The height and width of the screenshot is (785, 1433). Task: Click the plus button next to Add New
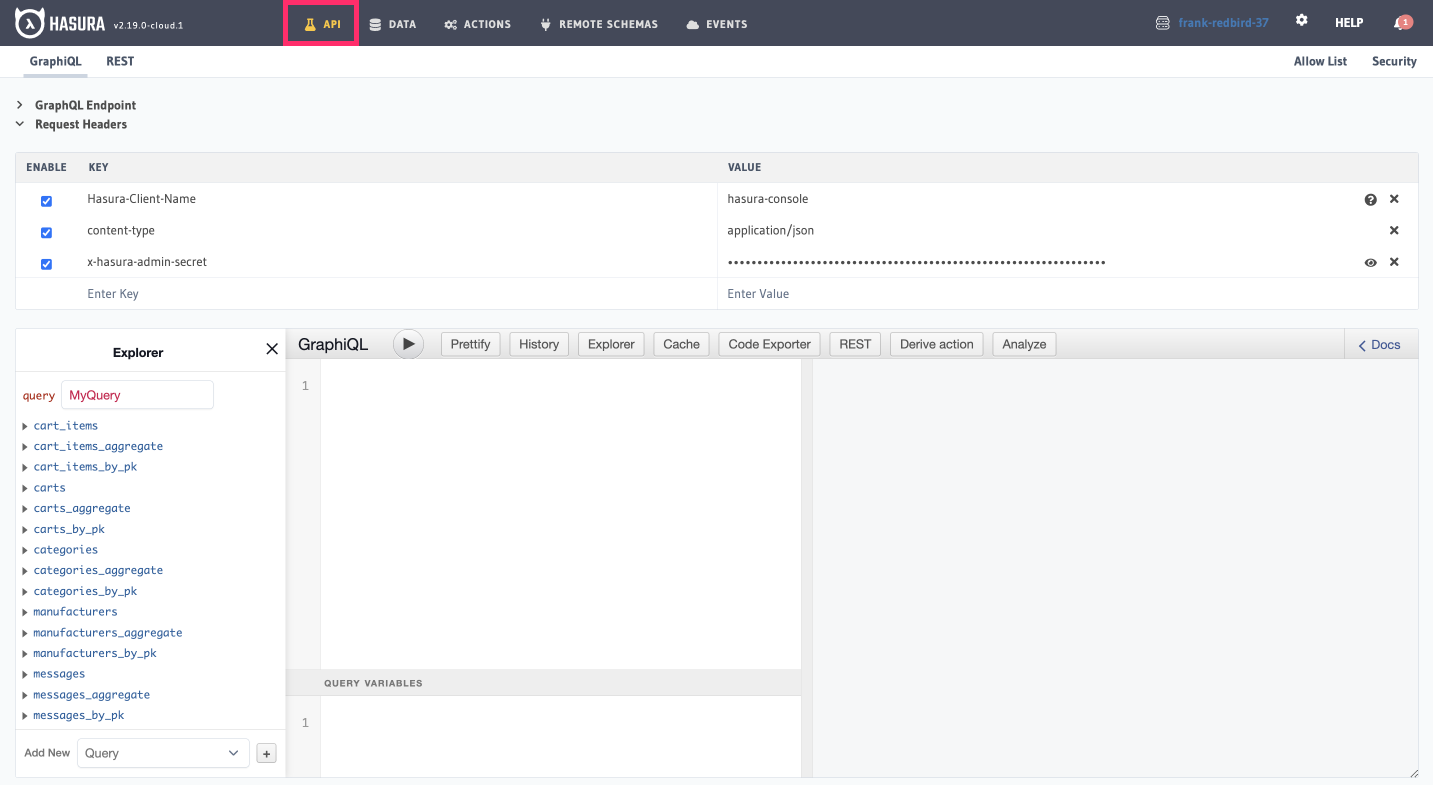pyautogui.click(x=266, y=754)
